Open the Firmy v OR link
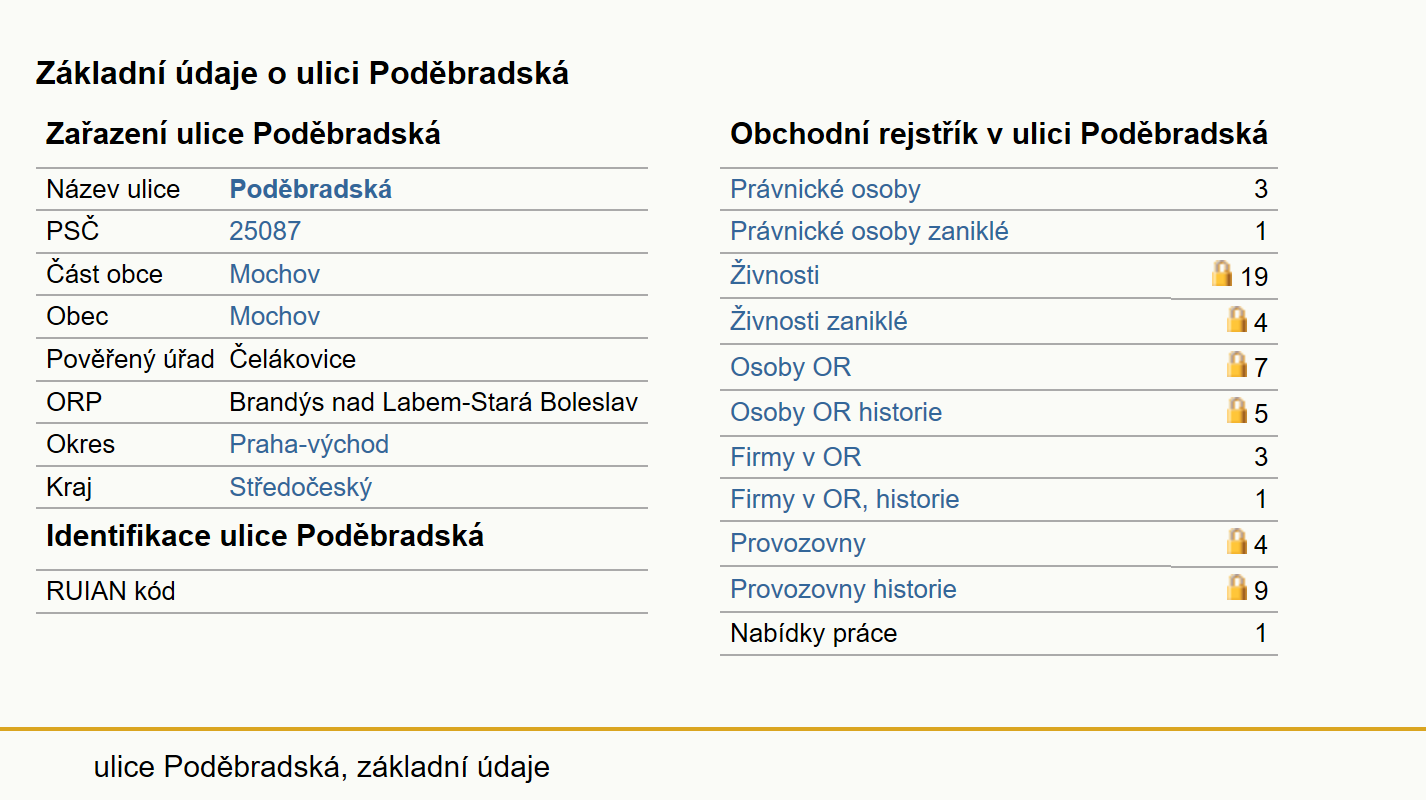 click(x=796, y=457)
